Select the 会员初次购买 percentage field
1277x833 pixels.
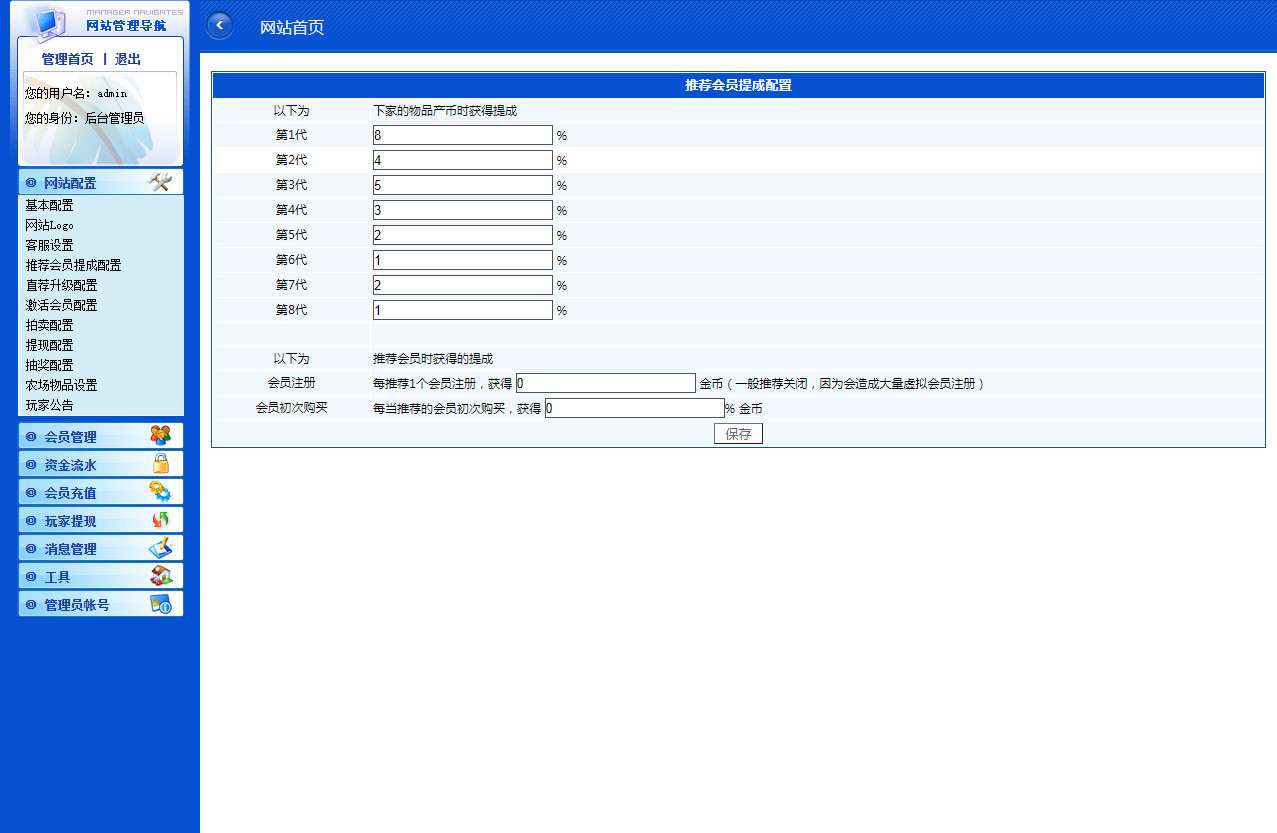pos(634,408)
